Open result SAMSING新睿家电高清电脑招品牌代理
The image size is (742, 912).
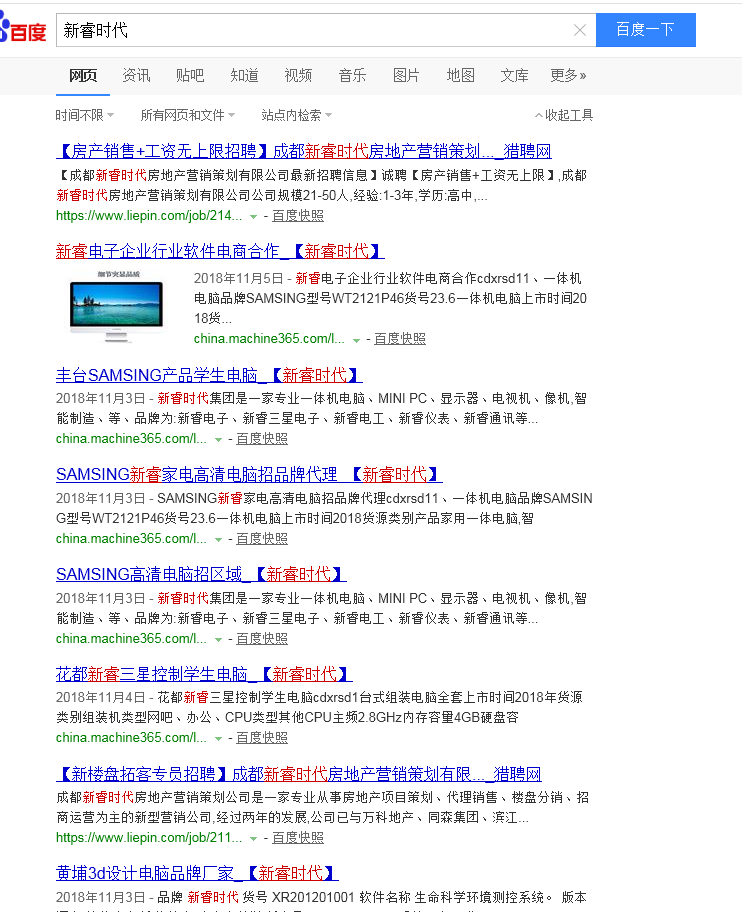[x=249, y=475]
